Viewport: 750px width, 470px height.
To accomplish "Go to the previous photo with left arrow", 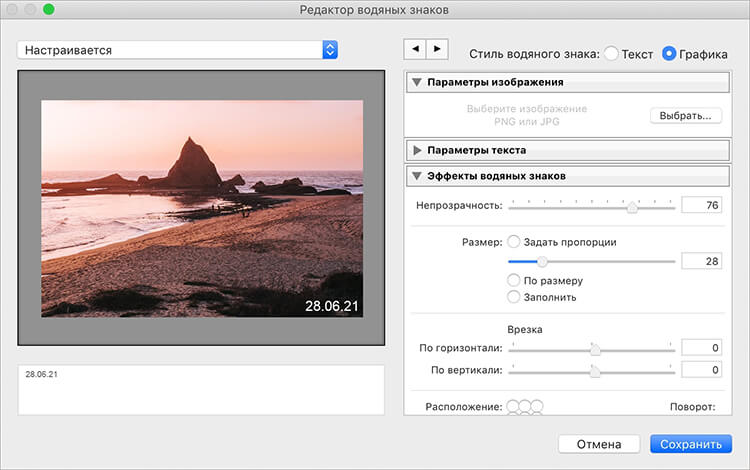I will pos(415,49).
